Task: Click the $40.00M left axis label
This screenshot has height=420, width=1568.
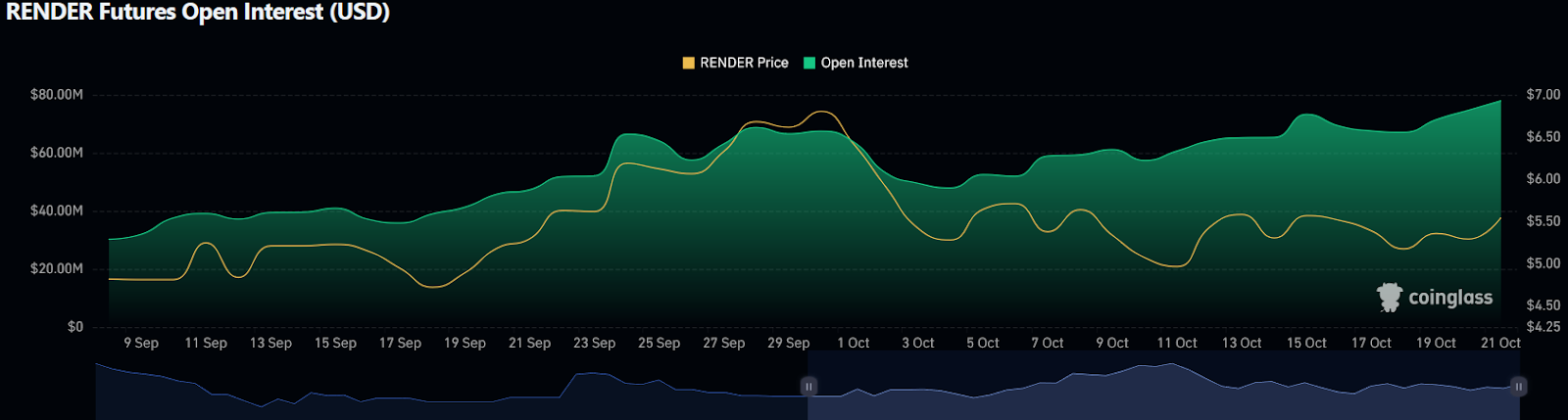Action: click(x=57, y=210)
